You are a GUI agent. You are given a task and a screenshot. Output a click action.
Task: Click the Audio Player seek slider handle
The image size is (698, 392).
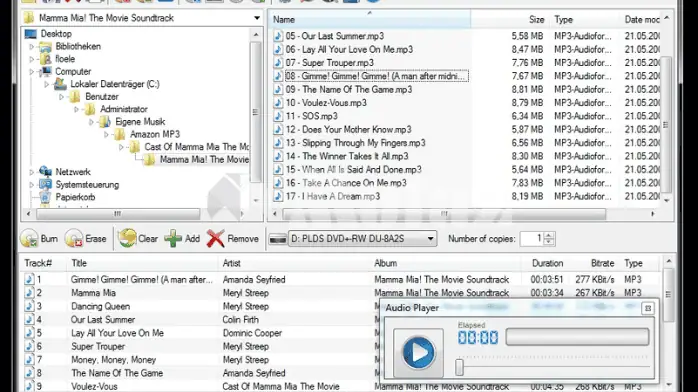[x=459, y=367]
